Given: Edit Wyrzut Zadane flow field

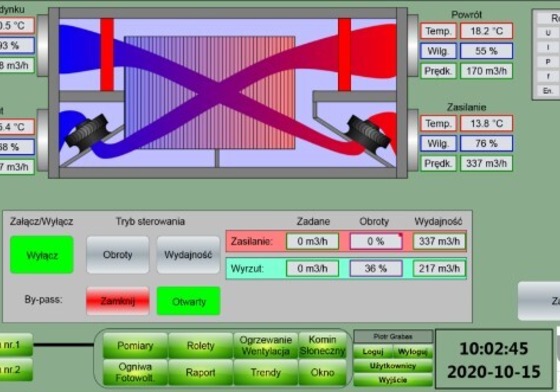Looking at the screenshot, I should pos(312,268).
